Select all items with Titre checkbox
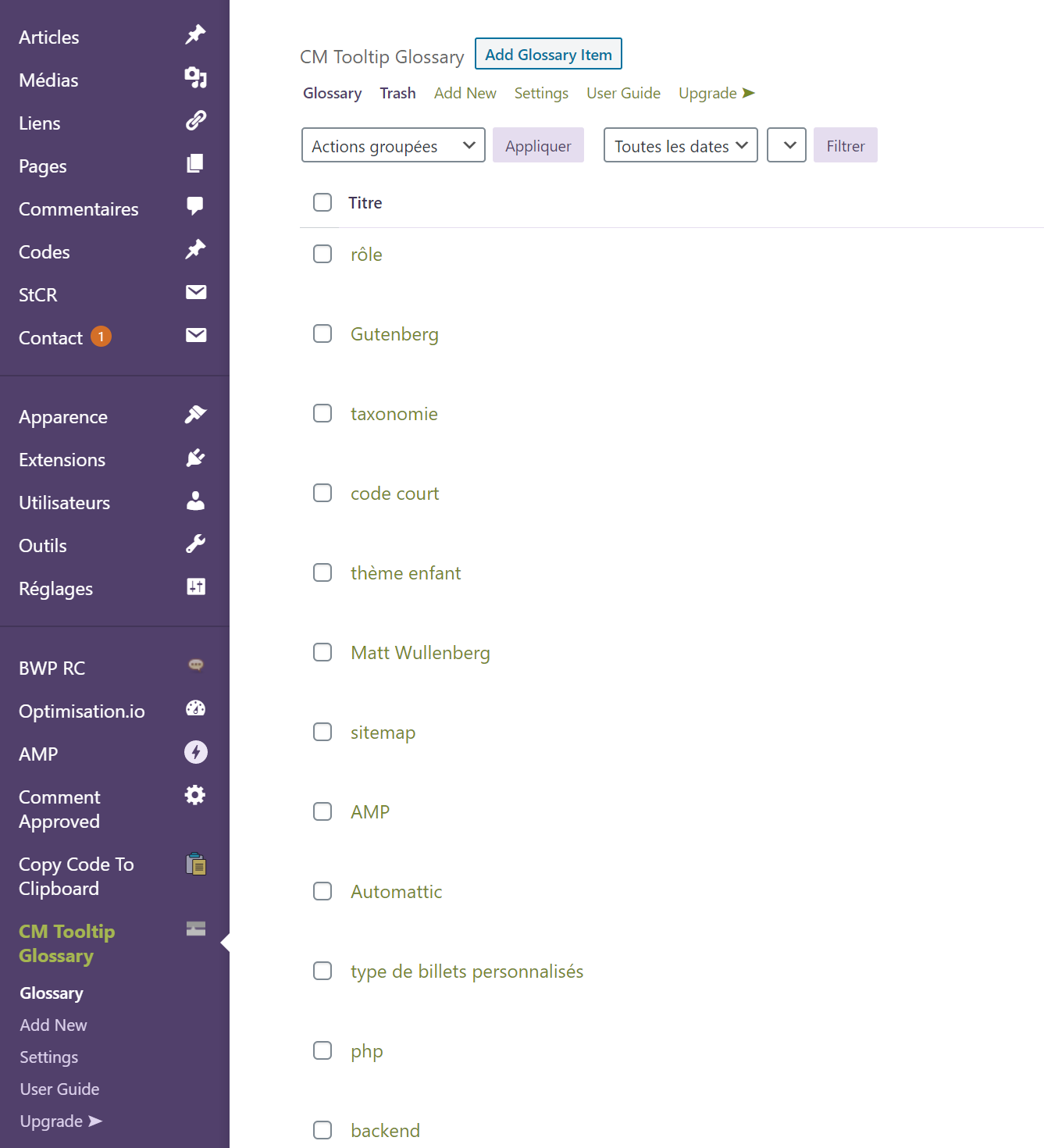1044x1148 pixels. 322,202
